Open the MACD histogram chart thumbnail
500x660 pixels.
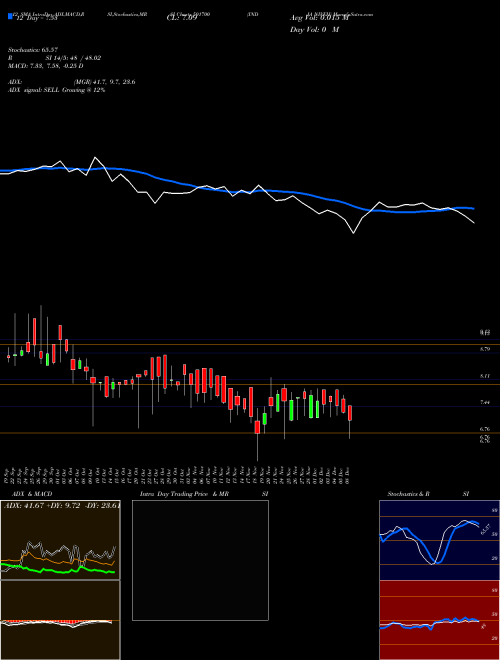click(x=60, y=620)
